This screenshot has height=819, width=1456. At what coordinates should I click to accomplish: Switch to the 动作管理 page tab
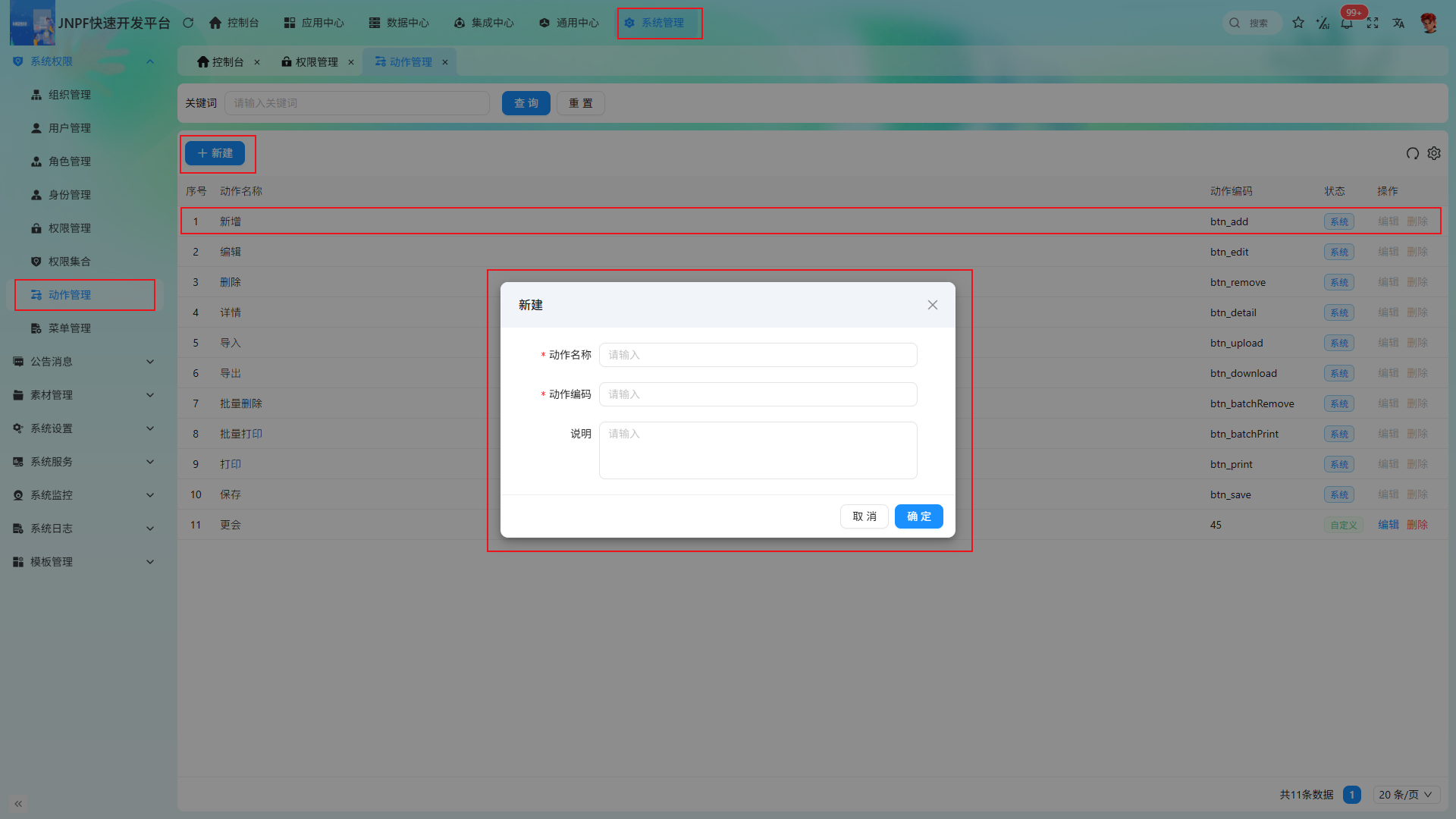[x=410, y=62]
